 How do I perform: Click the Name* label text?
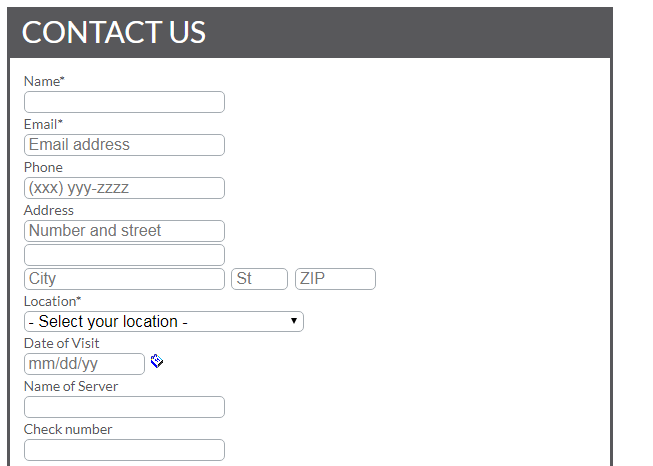click(44, 81)
